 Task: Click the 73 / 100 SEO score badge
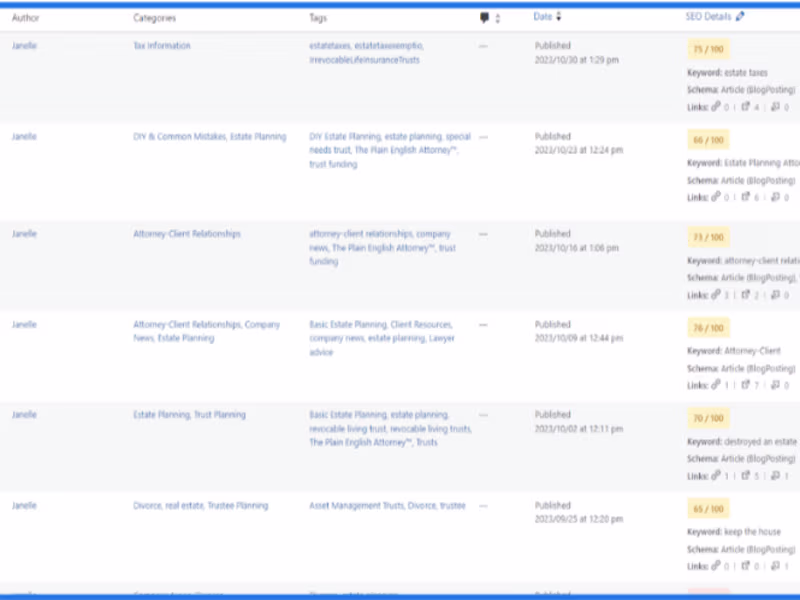(x=708, y=237)
